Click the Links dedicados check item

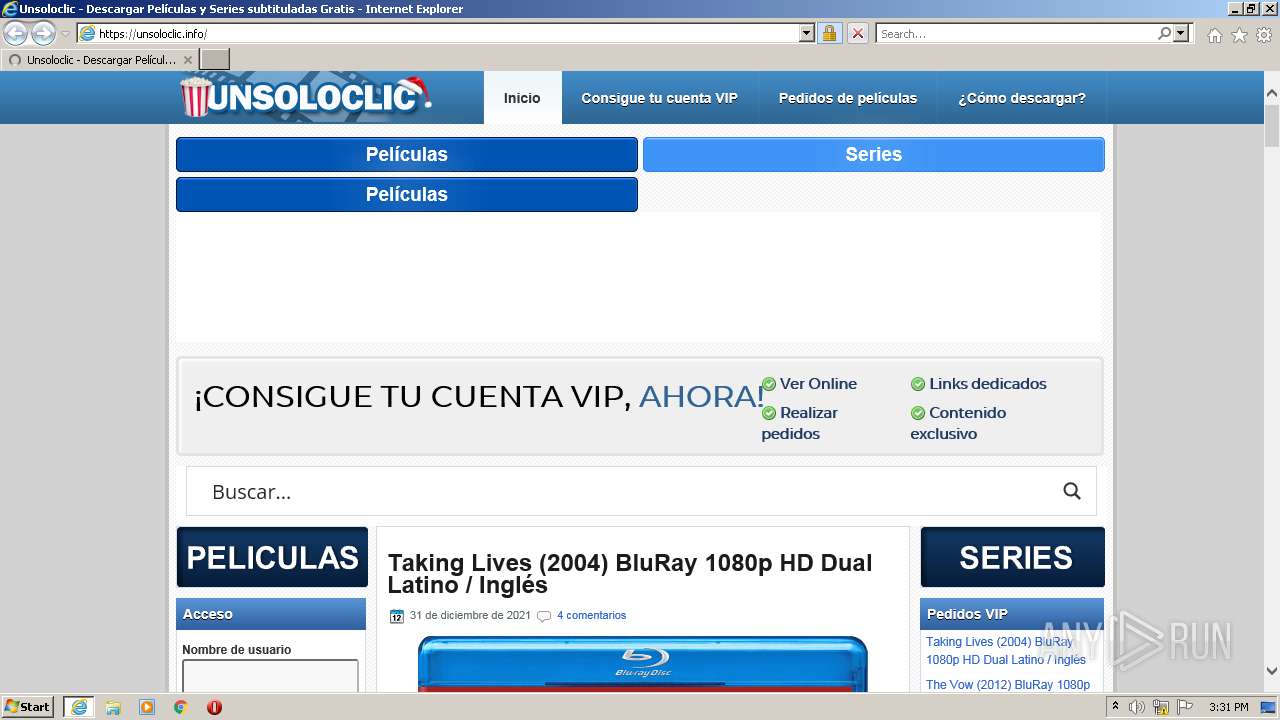pos(978,384)
